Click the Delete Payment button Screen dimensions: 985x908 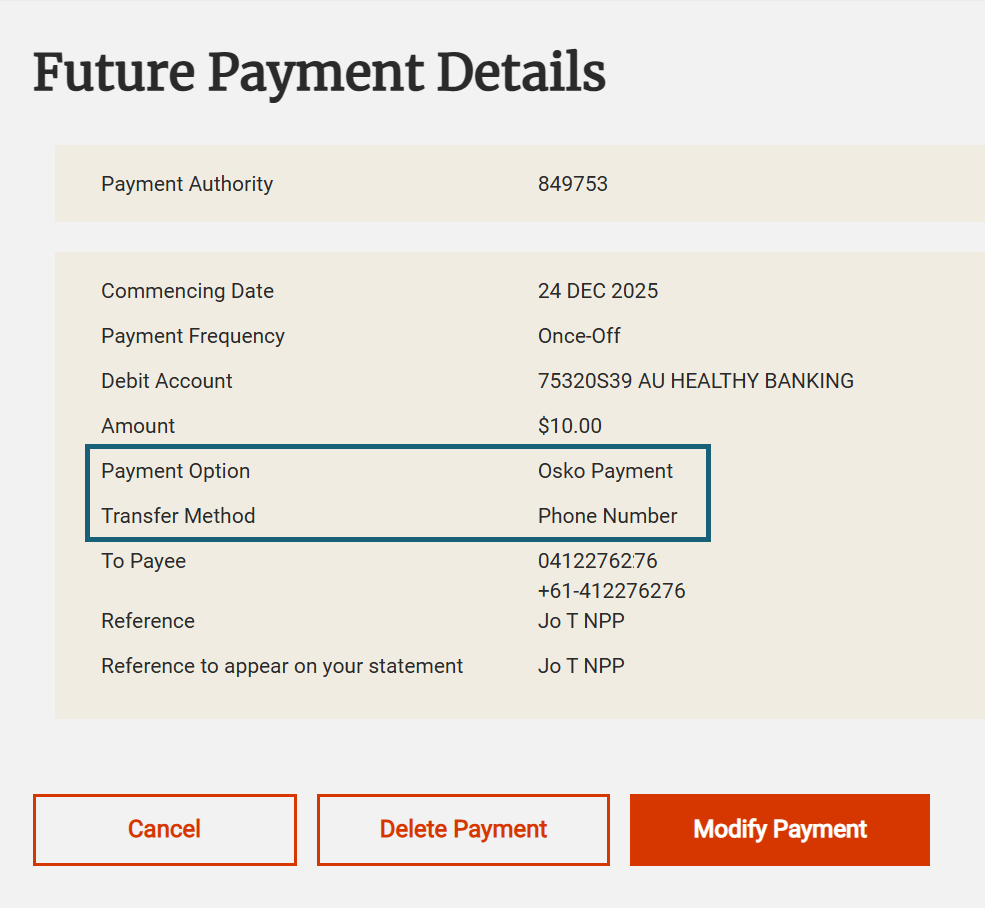coord(463,829)
